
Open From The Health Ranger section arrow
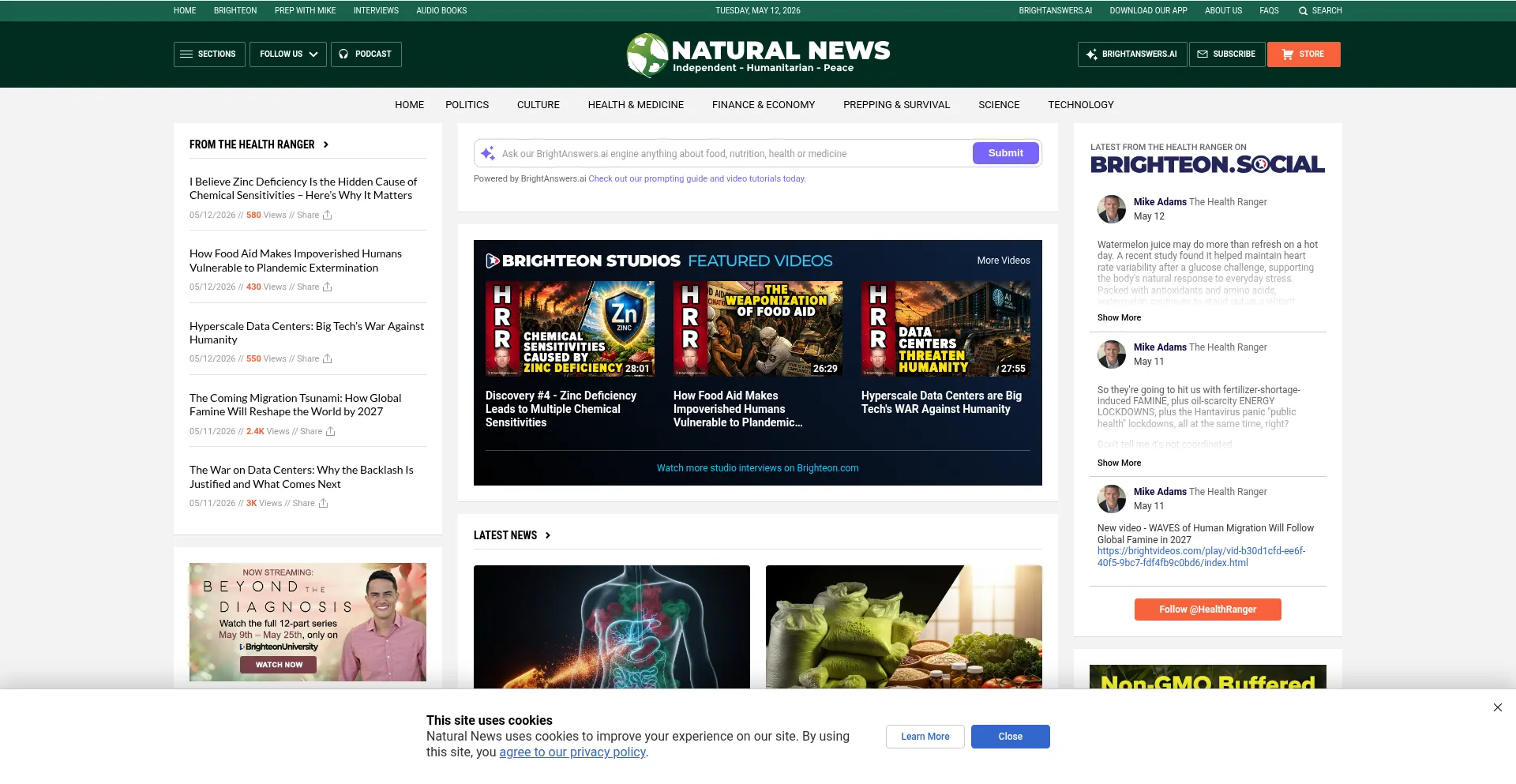(325, 144)
